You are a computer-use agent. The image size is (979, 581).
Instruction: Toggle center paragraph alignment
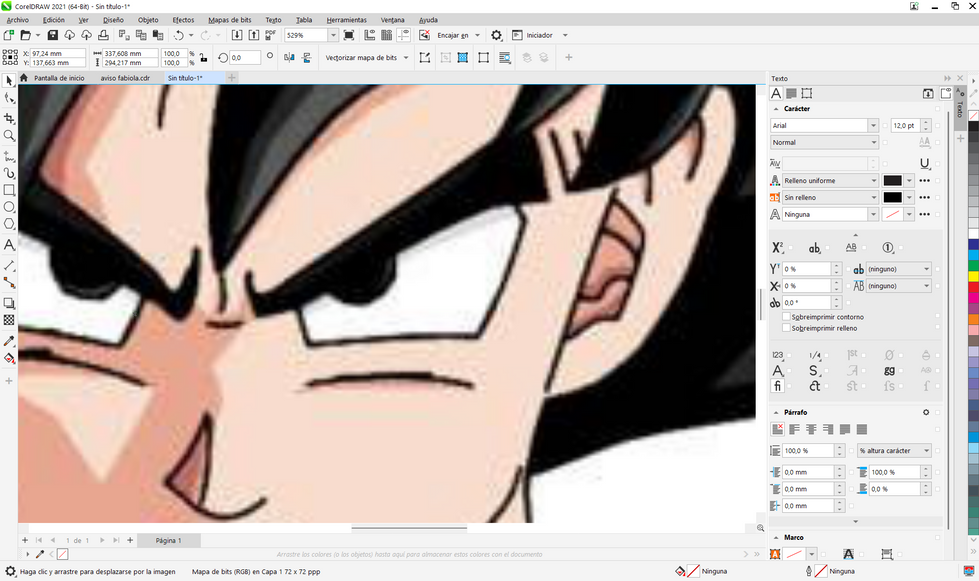pos(811,429)
